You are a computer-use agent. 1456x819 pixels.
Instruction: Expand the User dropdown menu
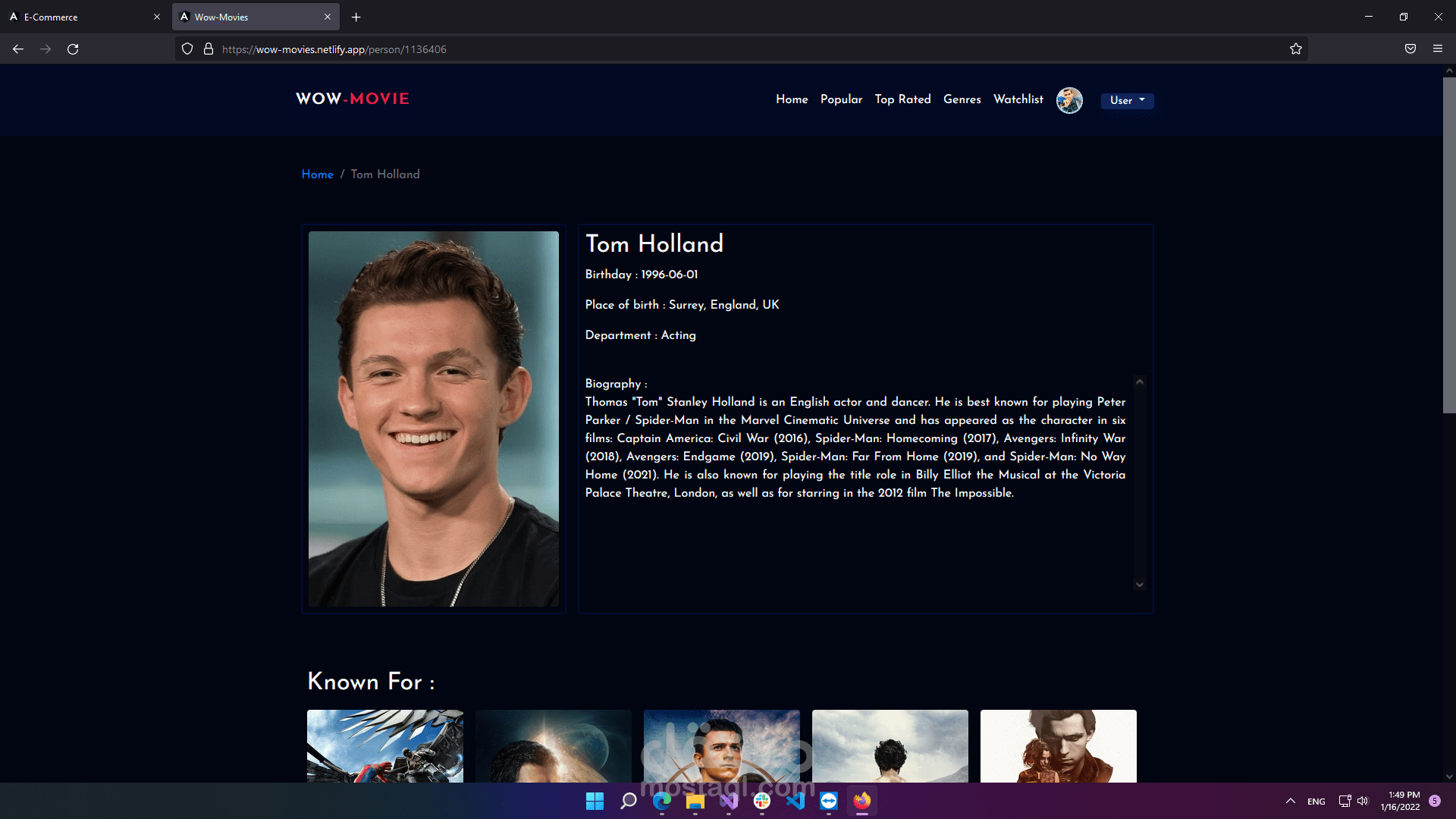[x=1127, y=100]
